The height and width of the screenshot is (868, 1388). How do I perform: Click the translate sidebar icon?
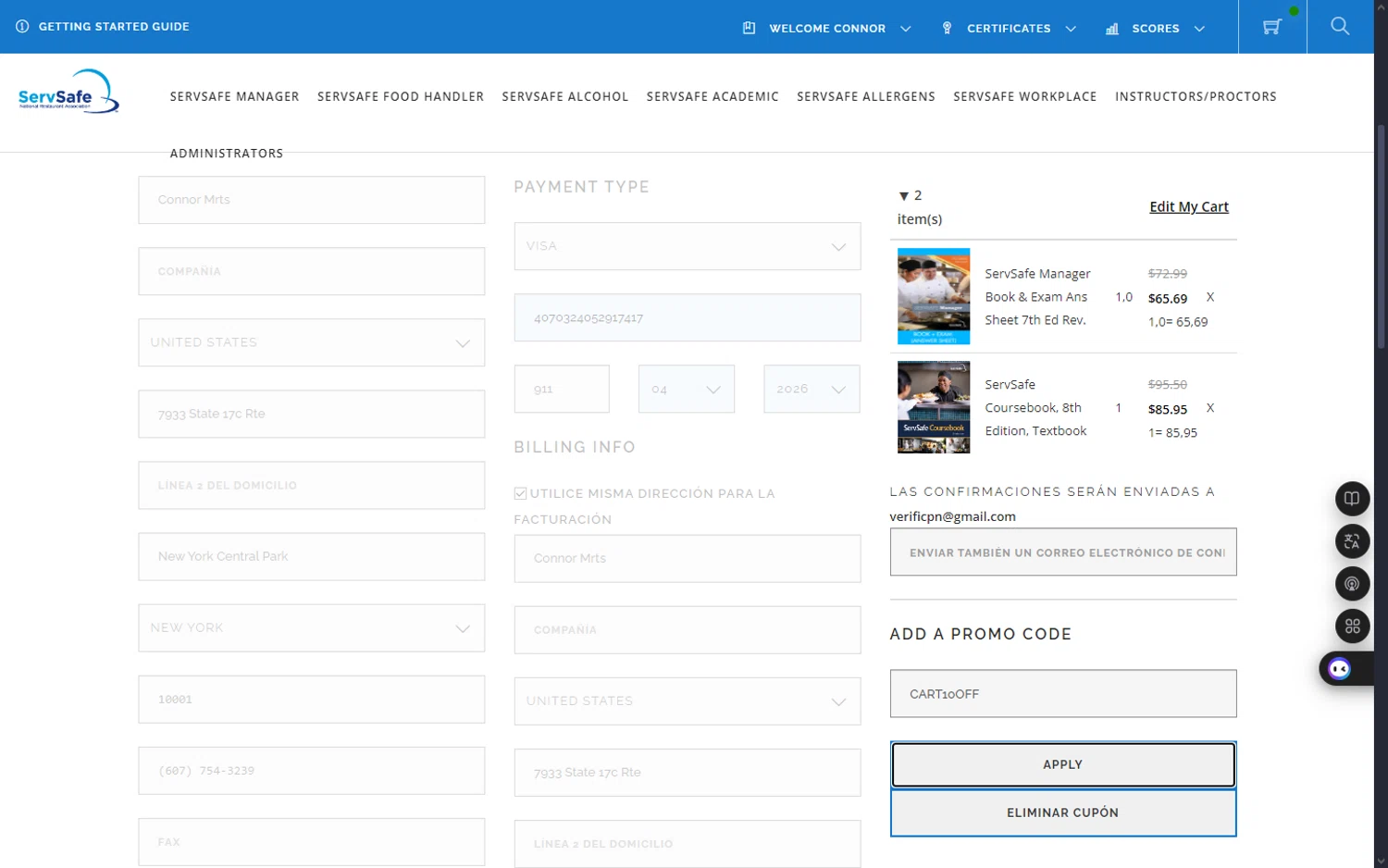point(1352,541)
